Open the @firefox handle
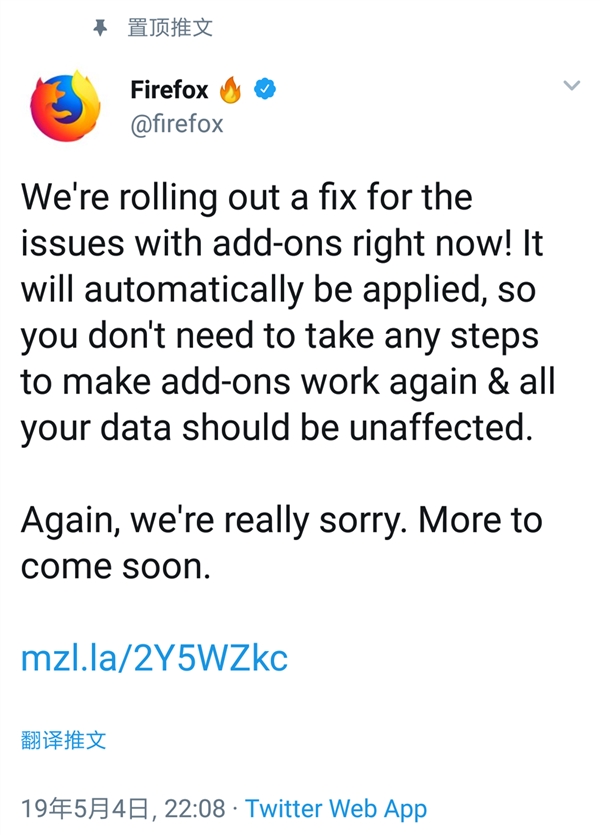The image size is (600, 835). point(177,124)
